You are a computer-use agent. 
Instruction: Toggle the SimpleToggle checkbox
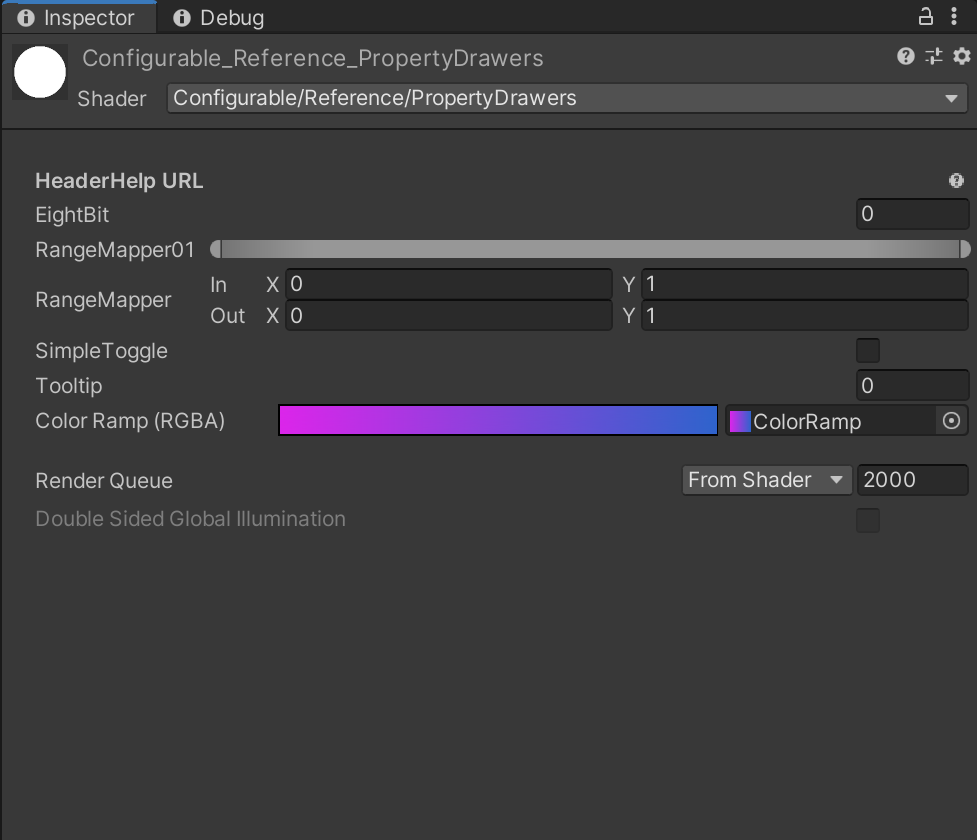(867, 351)
